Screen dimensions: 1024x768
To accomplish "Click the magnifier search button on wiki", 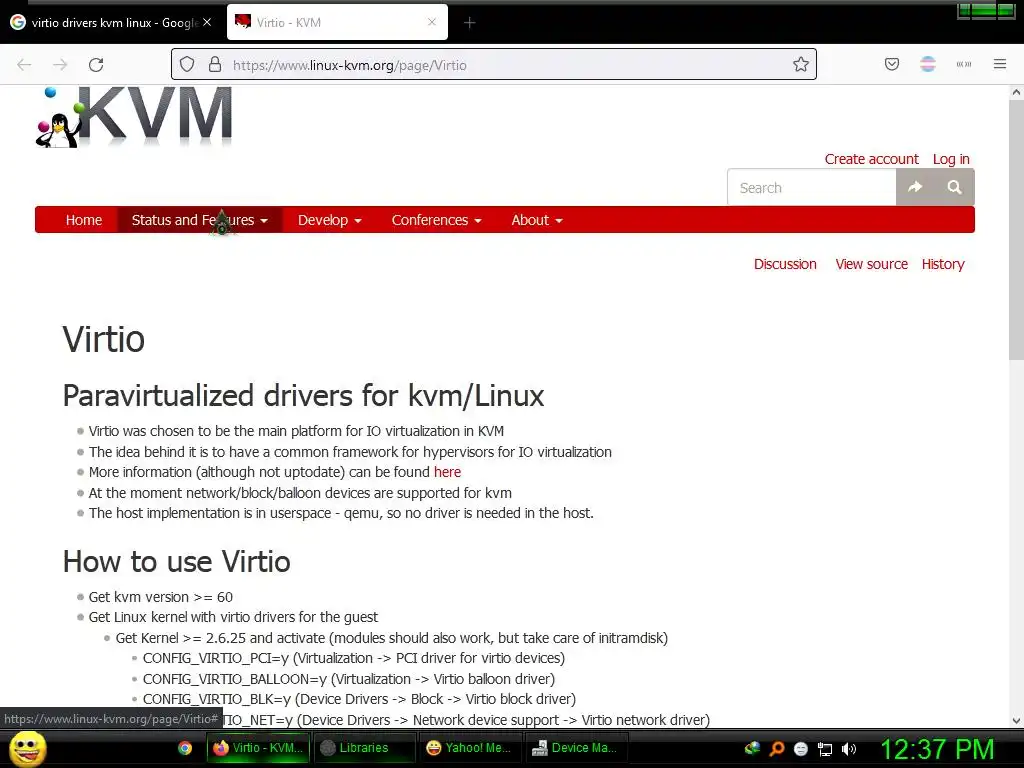I will coord(955,187).
